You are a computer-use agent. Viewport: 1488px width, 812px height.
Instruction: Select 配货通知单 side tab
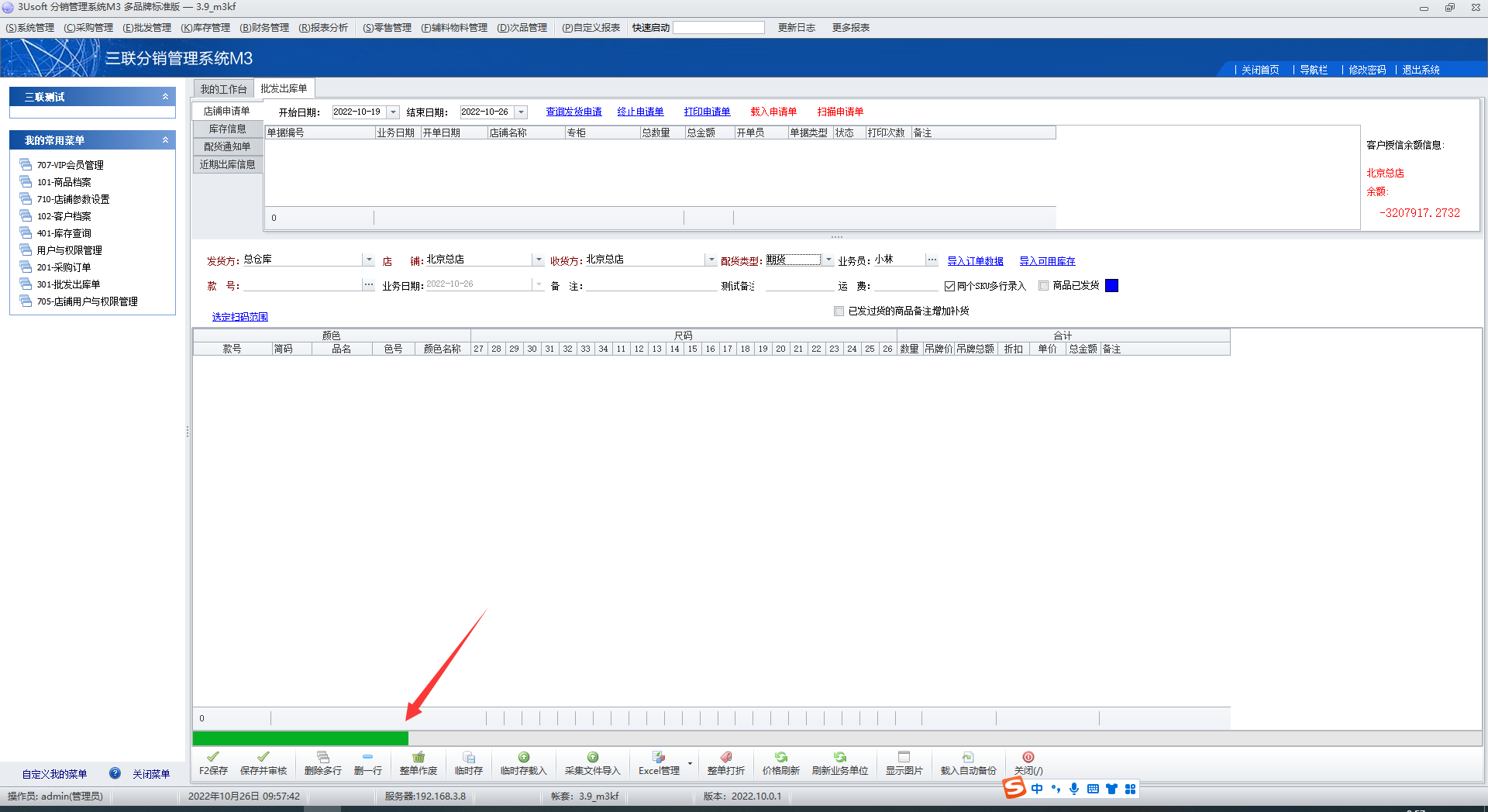[x=228, y=146]
